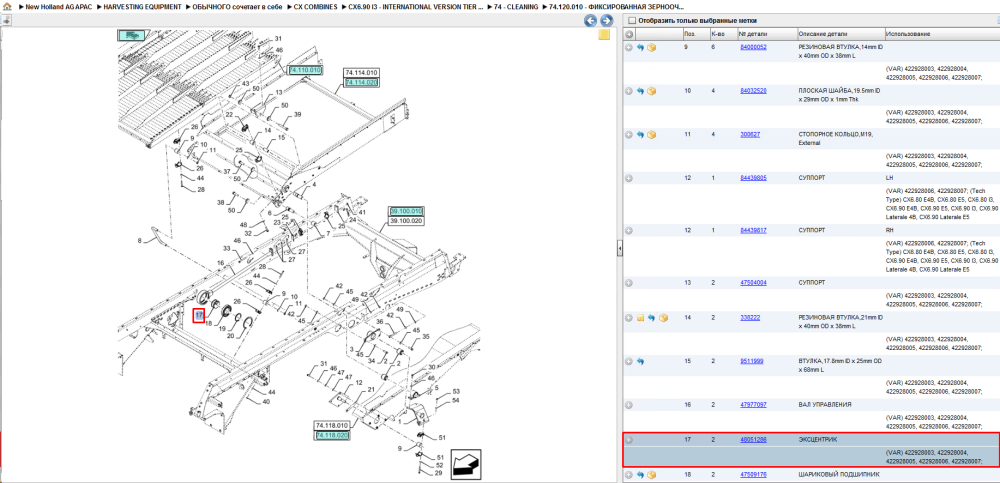Open part number link 47504004

click(x=753, y=283)
